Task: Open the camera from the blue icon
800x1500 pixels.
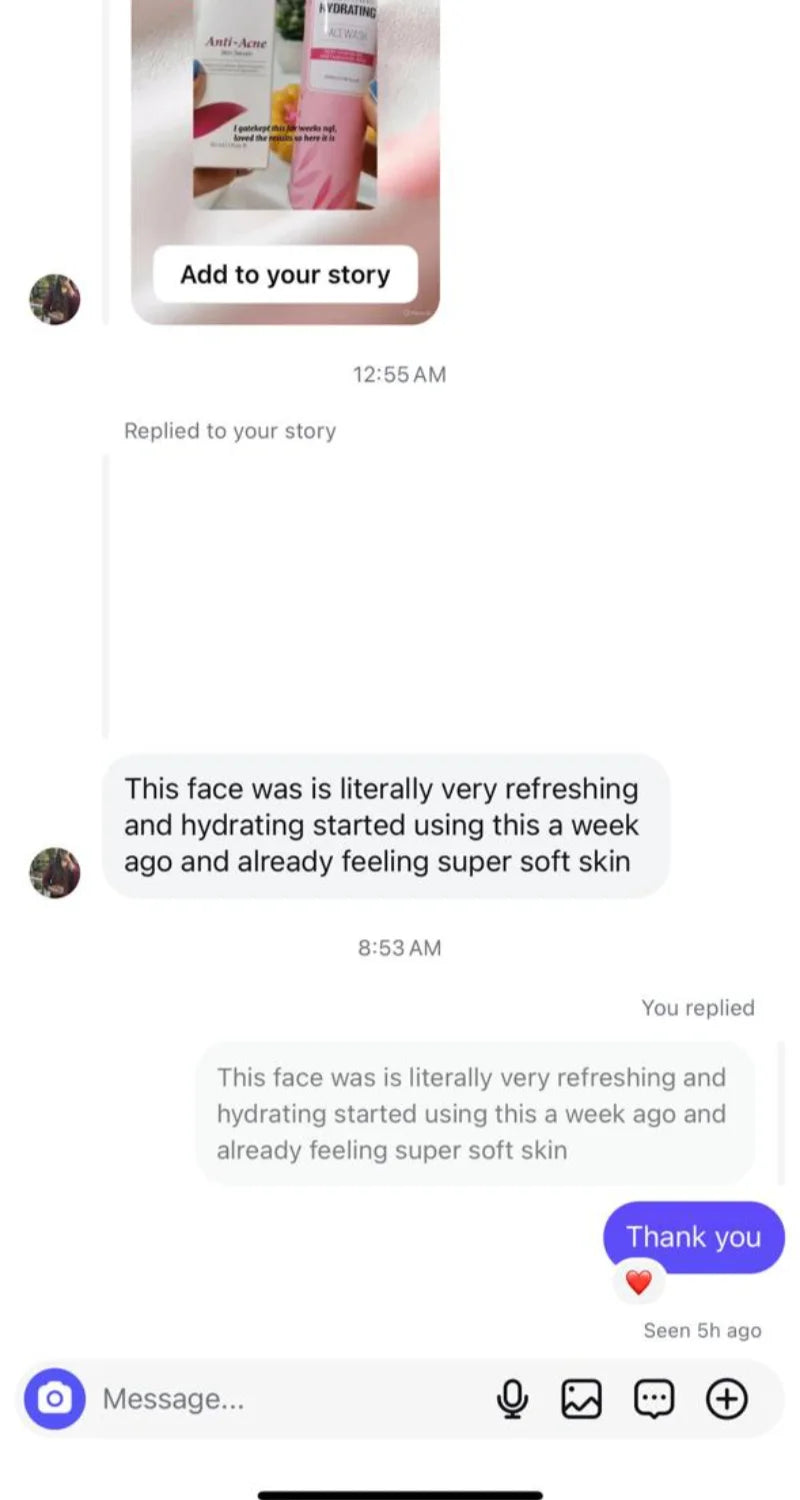Action: tap(54, 1398)
